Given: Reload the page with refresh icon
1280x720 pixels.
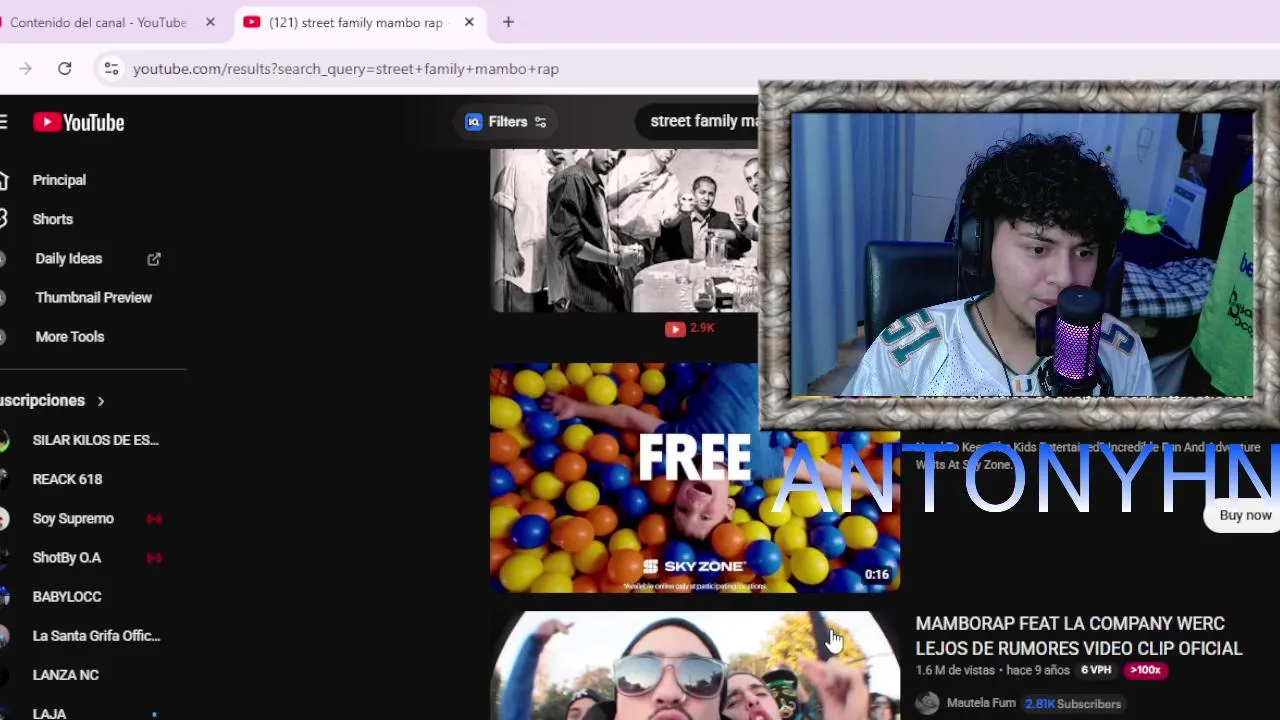Looking at the screenshot, I should coord(65,69).
